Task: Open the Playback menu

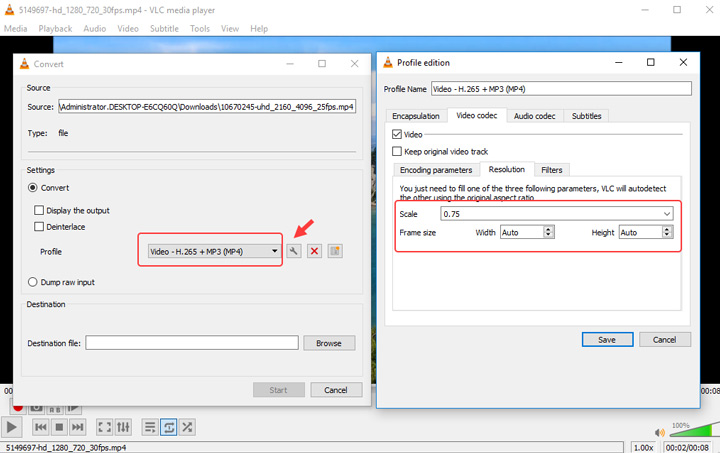Action: pos(55,28)
